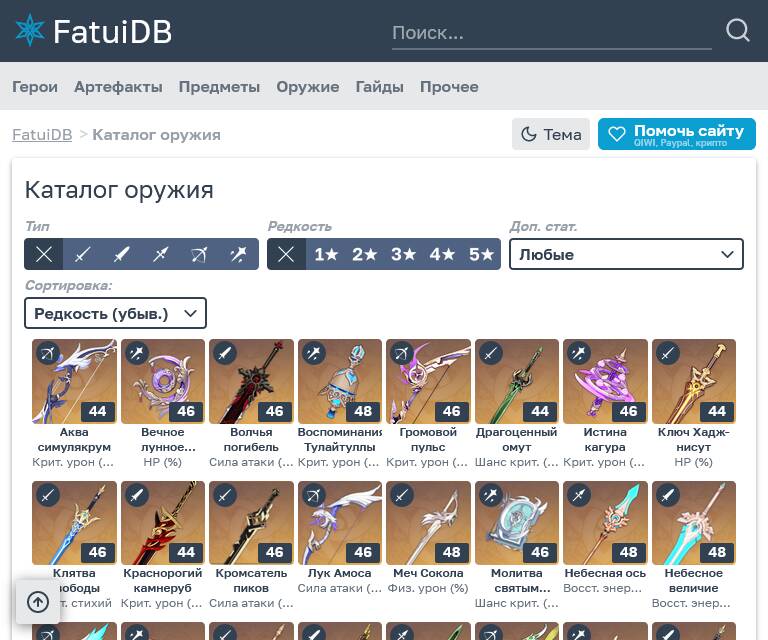Screen dimensions: 768x640
Task: Open the Меч Сокола weapon card
Action: tap(428, 538)
